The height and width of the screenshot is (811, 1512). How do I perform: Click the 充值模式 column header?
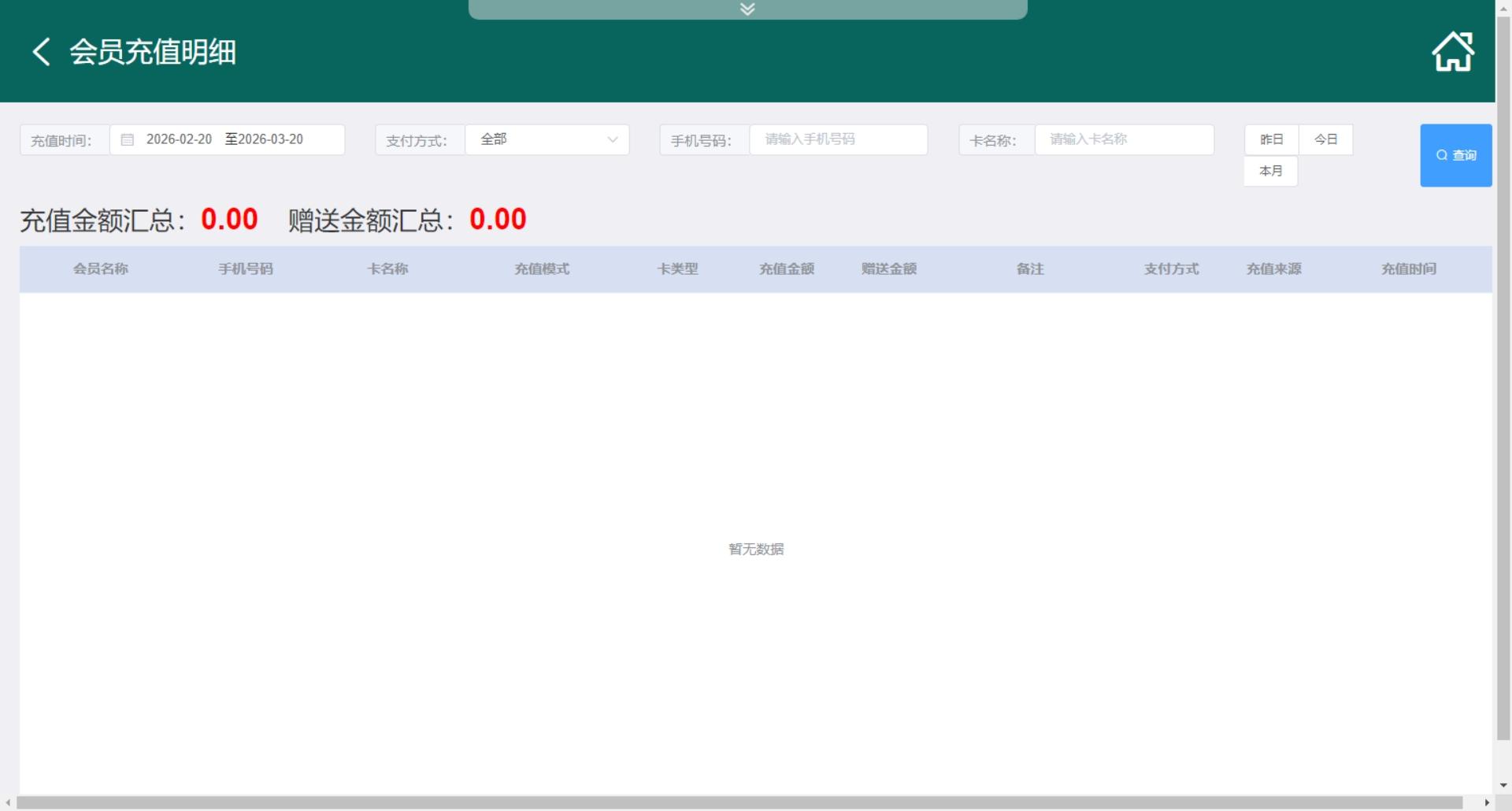pyautogui.click(x=542, y=269)
